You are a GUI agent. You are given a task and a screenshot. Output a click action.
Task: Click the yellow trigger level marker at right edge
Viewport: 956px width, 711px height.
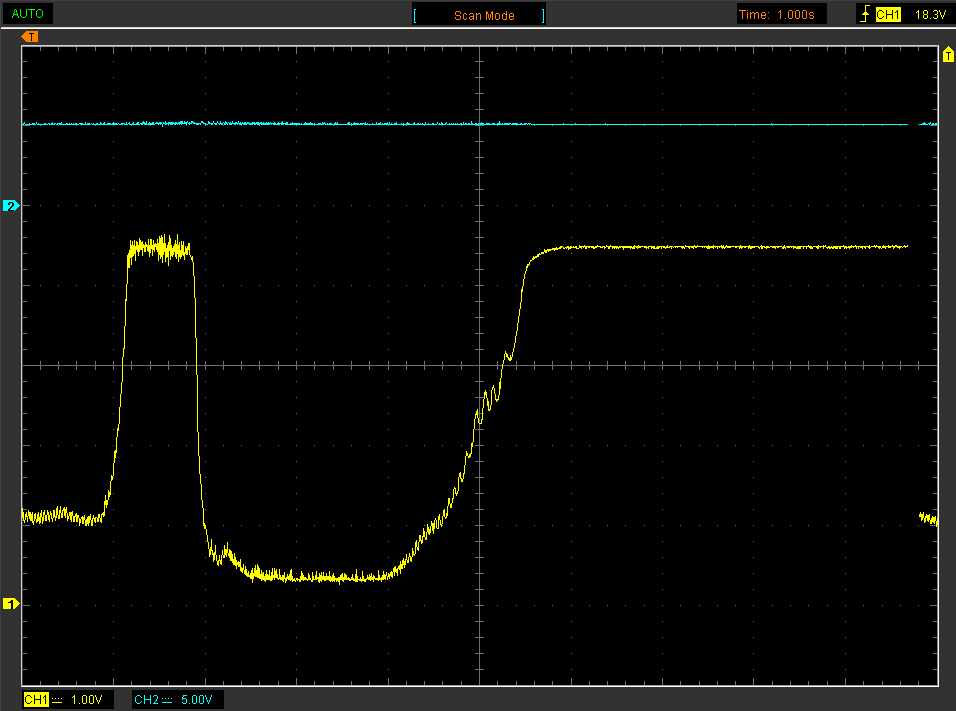(947, 55)
